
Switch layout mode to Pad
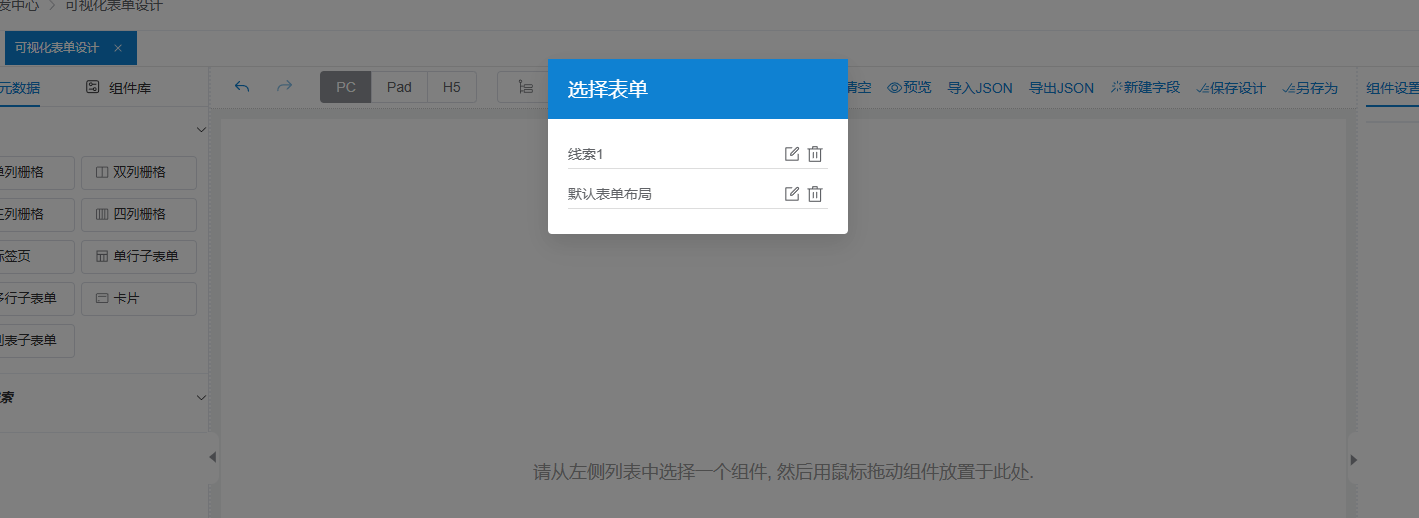point(399,87)
